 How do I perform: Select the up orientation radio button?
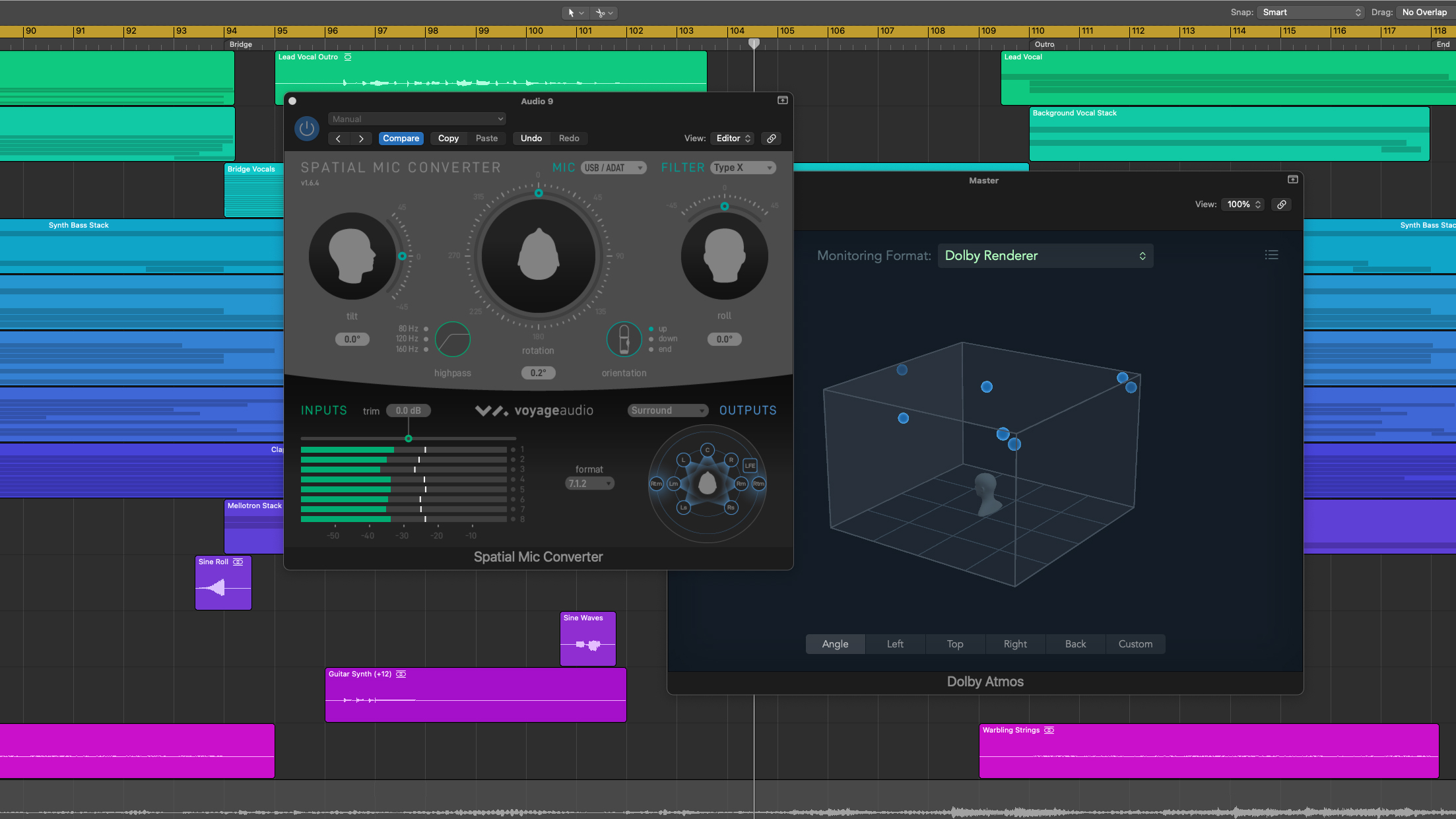tap(652, 328)
